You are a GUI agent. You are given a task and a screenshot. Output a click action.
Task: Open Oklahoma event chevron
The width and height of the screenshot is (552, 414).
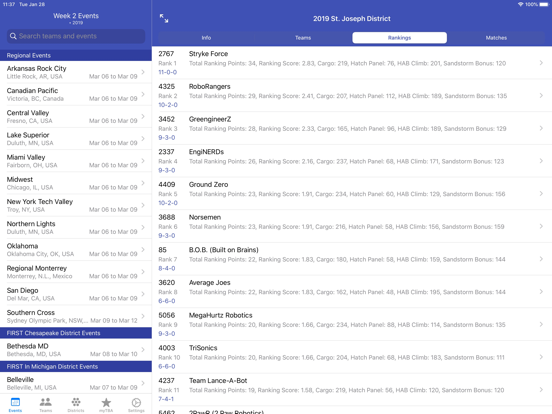(143, 249)
